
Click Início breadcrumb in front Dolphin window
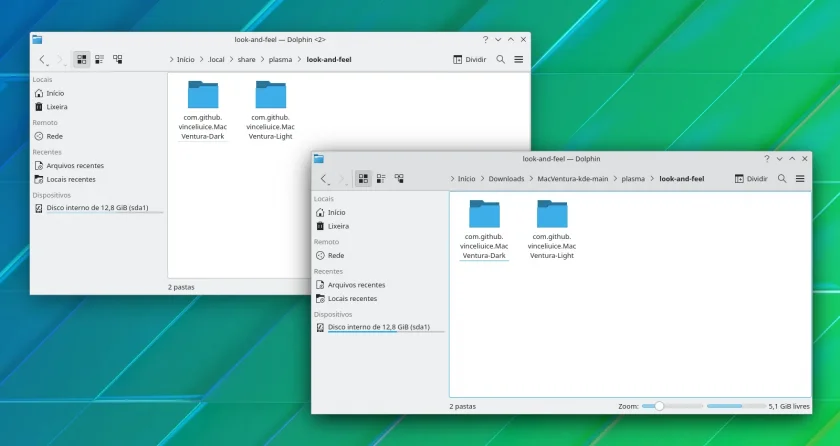(x=467, y=179)
